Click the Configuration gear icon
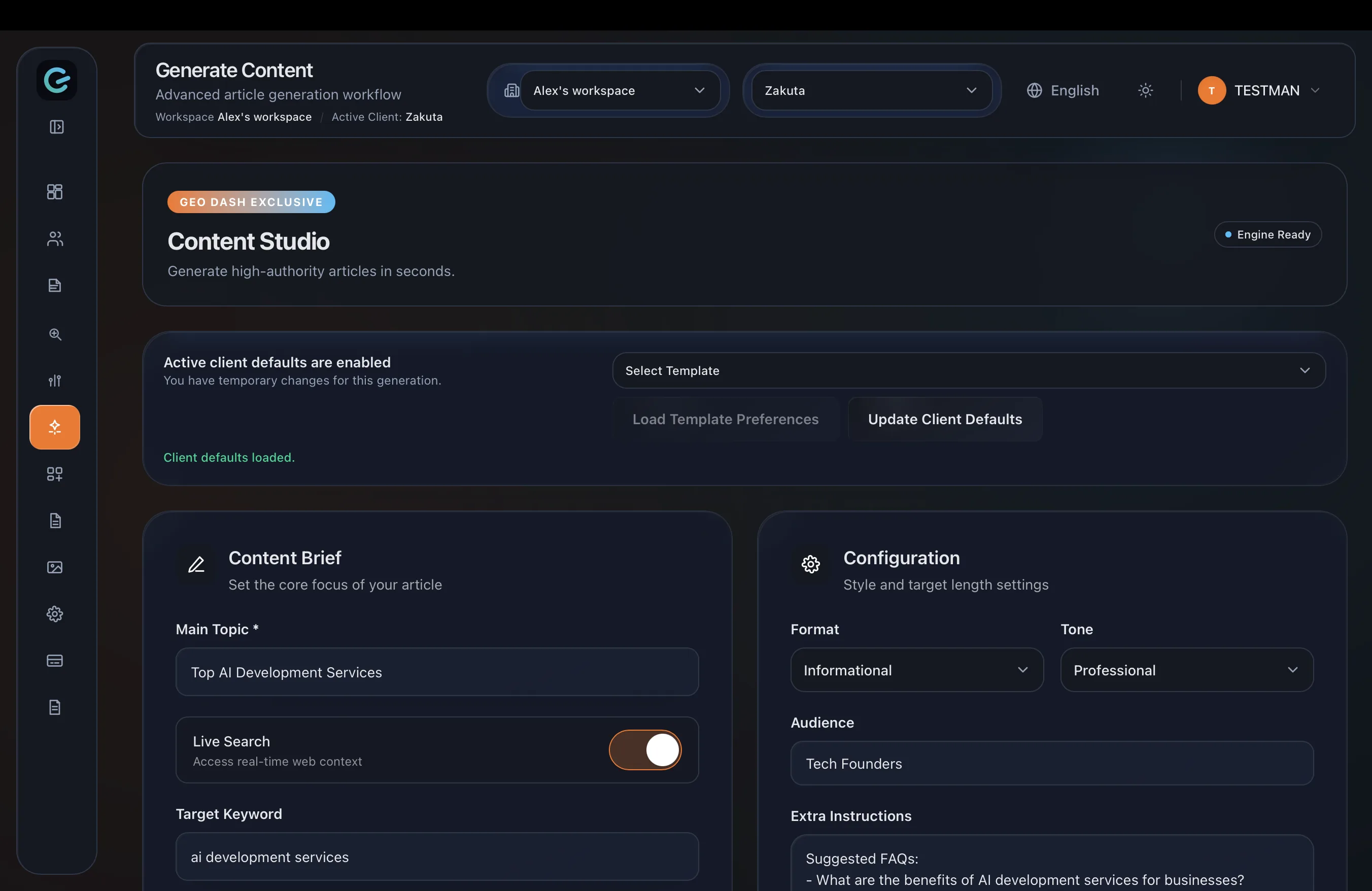 811,565
